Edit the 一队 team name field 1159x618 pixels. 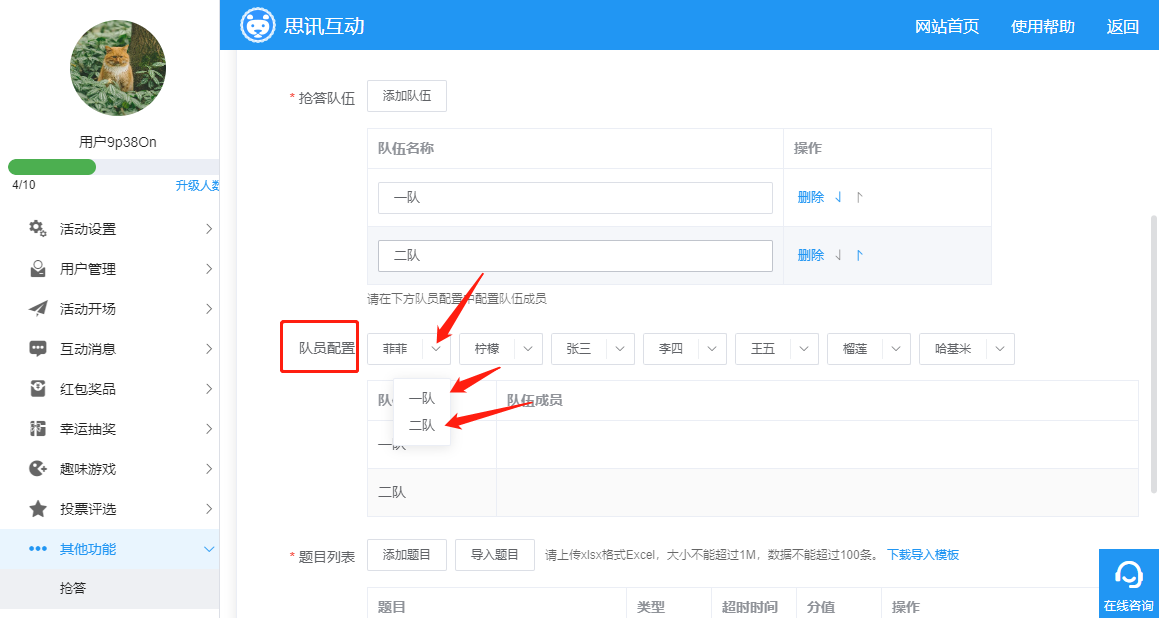click(x=575, y=197)
